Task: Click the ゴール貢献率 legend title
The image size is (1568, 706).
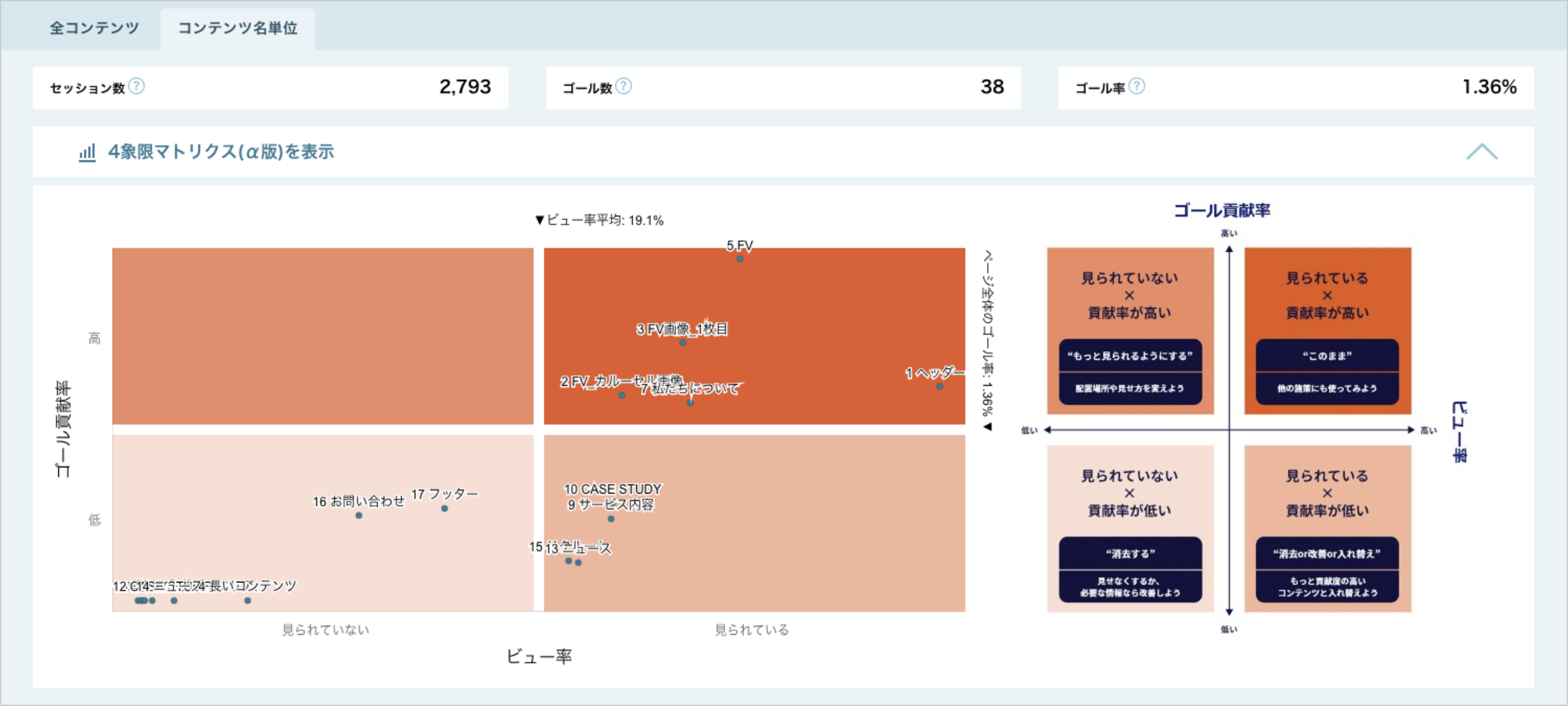Action: (1222, 210)
